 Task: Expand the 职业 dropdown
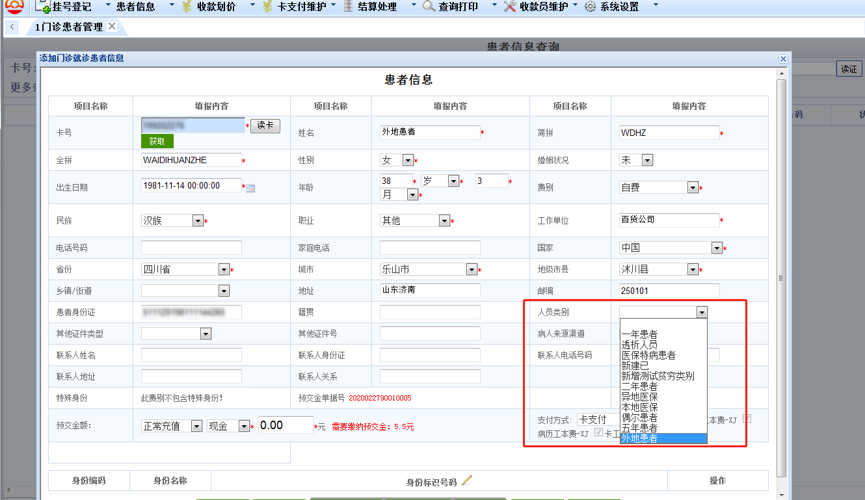coord(444,221)
